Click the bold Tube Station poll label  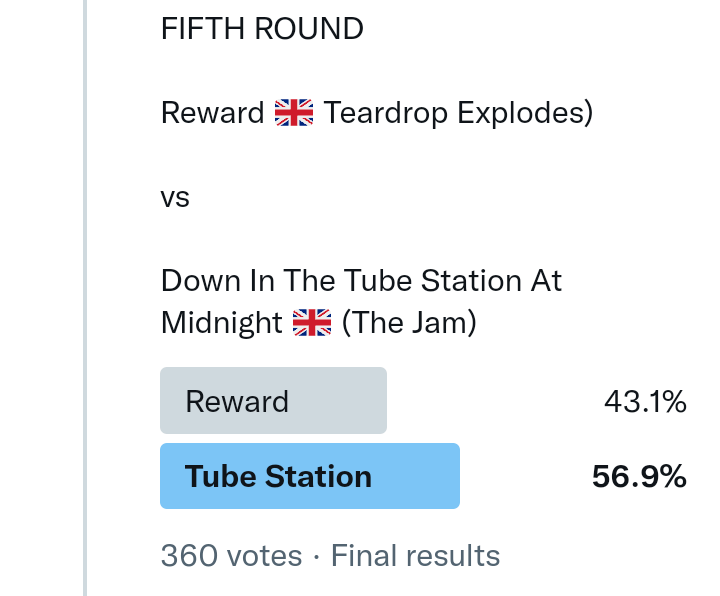(x=278, y=476)
